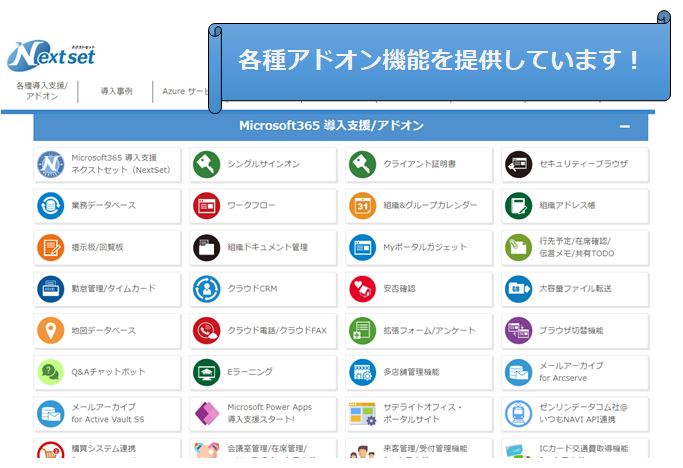
Task: Click the 組織アドレス帳 text
Action: click(x=567, y=205)
